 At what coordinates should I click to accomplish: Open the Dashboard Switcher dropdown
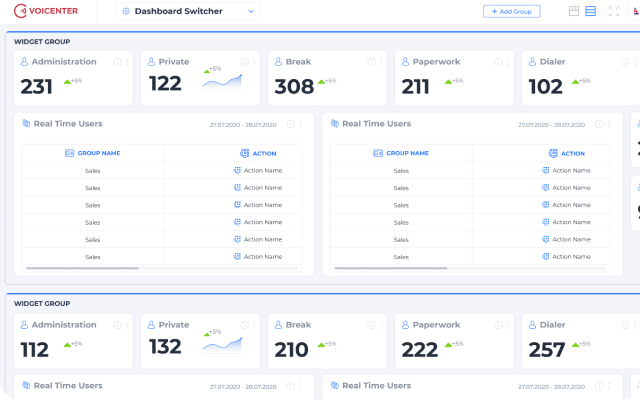pos(188,11)
